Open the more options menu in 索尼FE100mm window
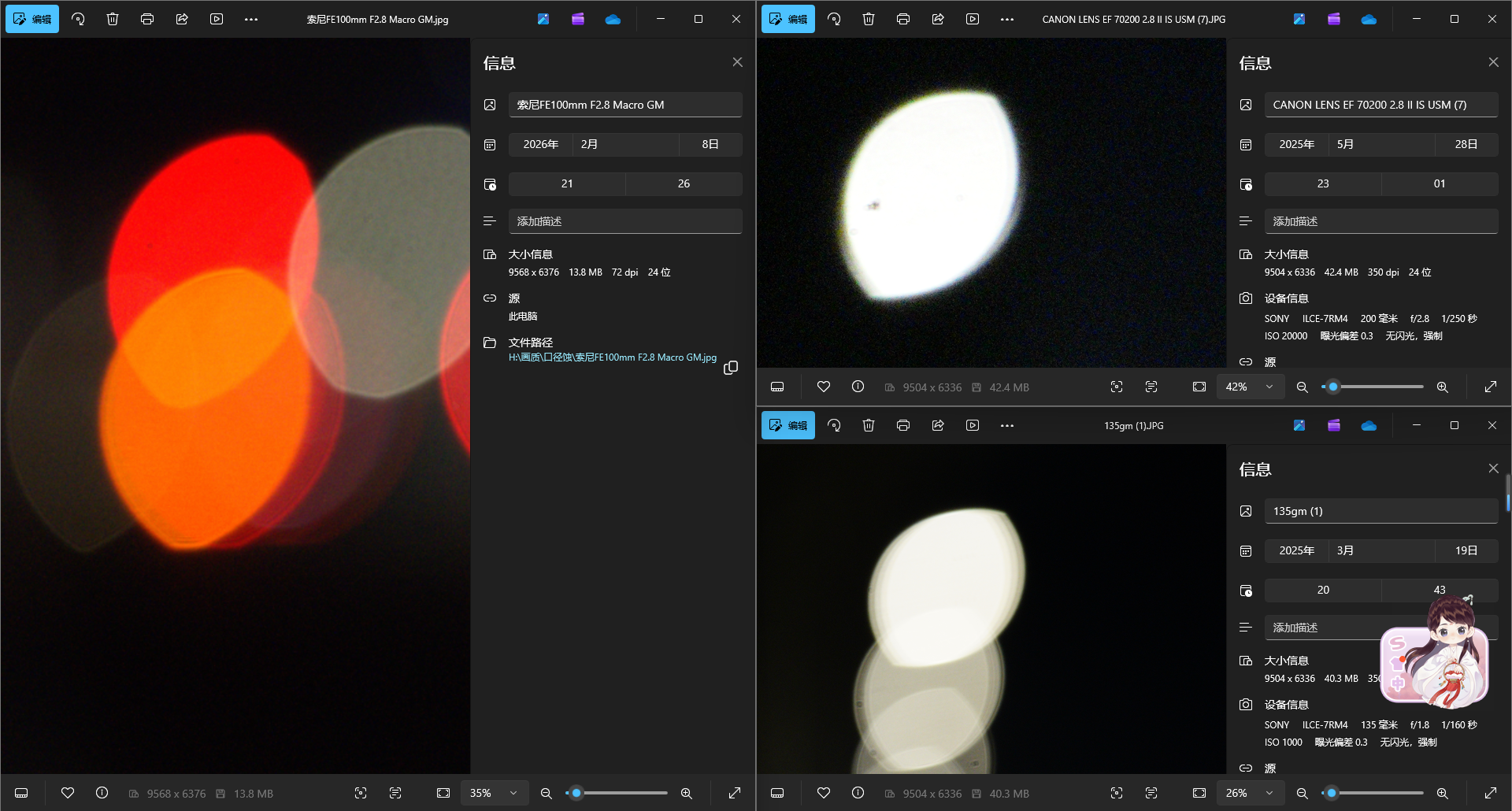The image size is (1512, 811). point(251,20)
